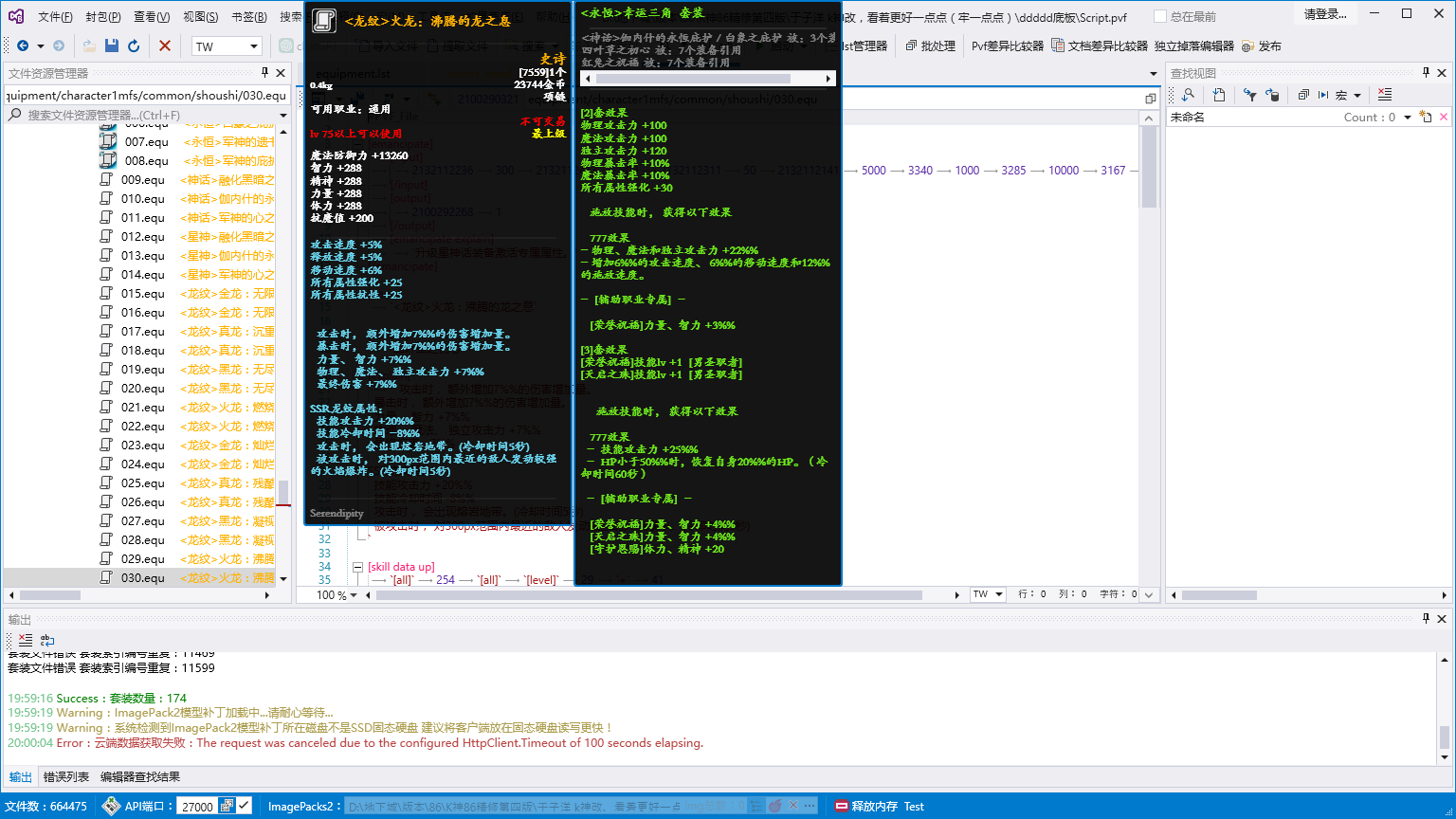Open the TW encoding dropdown in editor footer
This screenshot has height=819, width=1456.
pos(1000,594)
